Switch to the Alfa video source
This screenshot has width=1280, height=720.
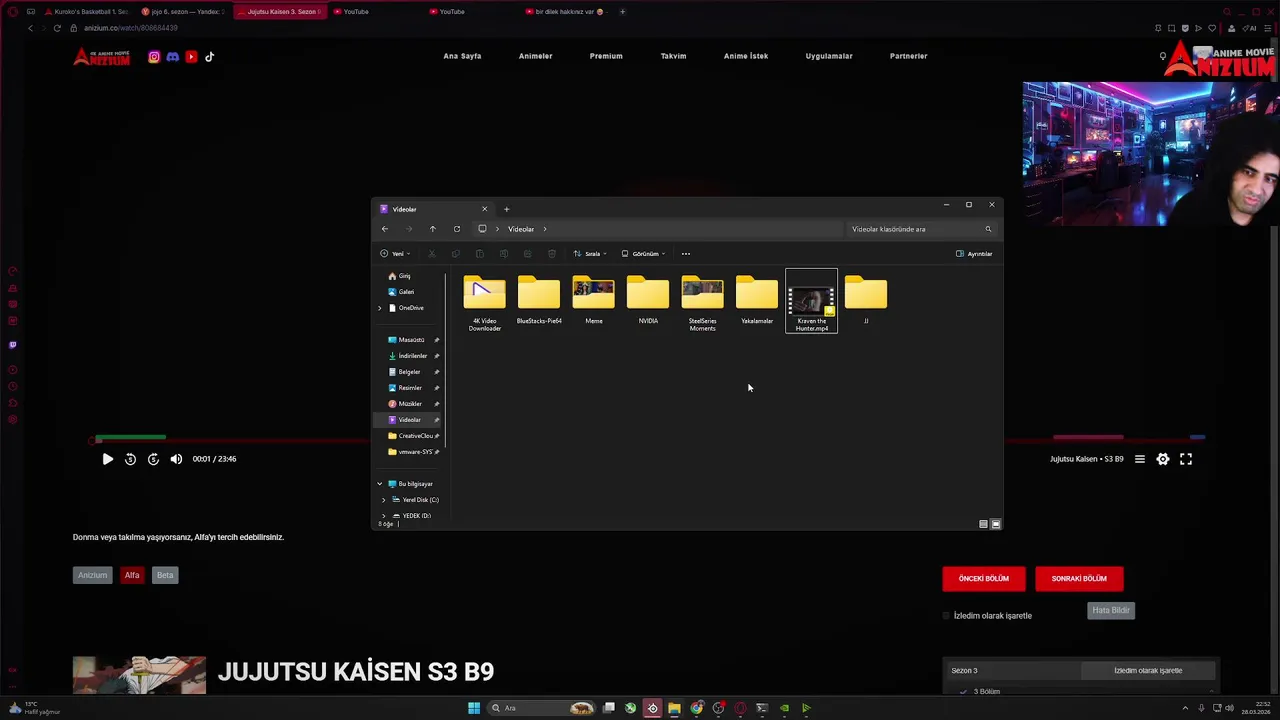click(132, 575)
